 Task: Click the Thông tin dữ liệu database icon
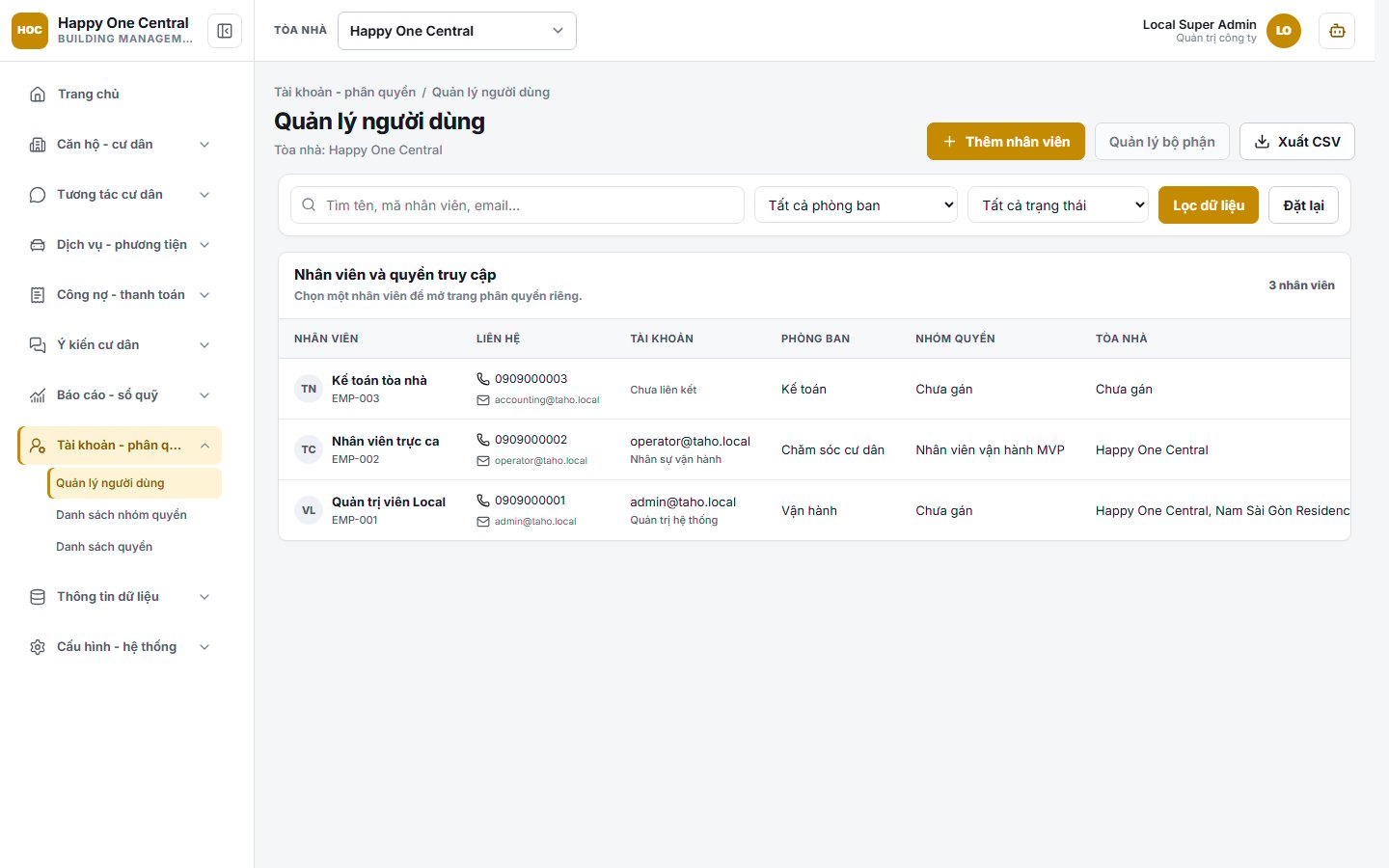pos(38,597)
